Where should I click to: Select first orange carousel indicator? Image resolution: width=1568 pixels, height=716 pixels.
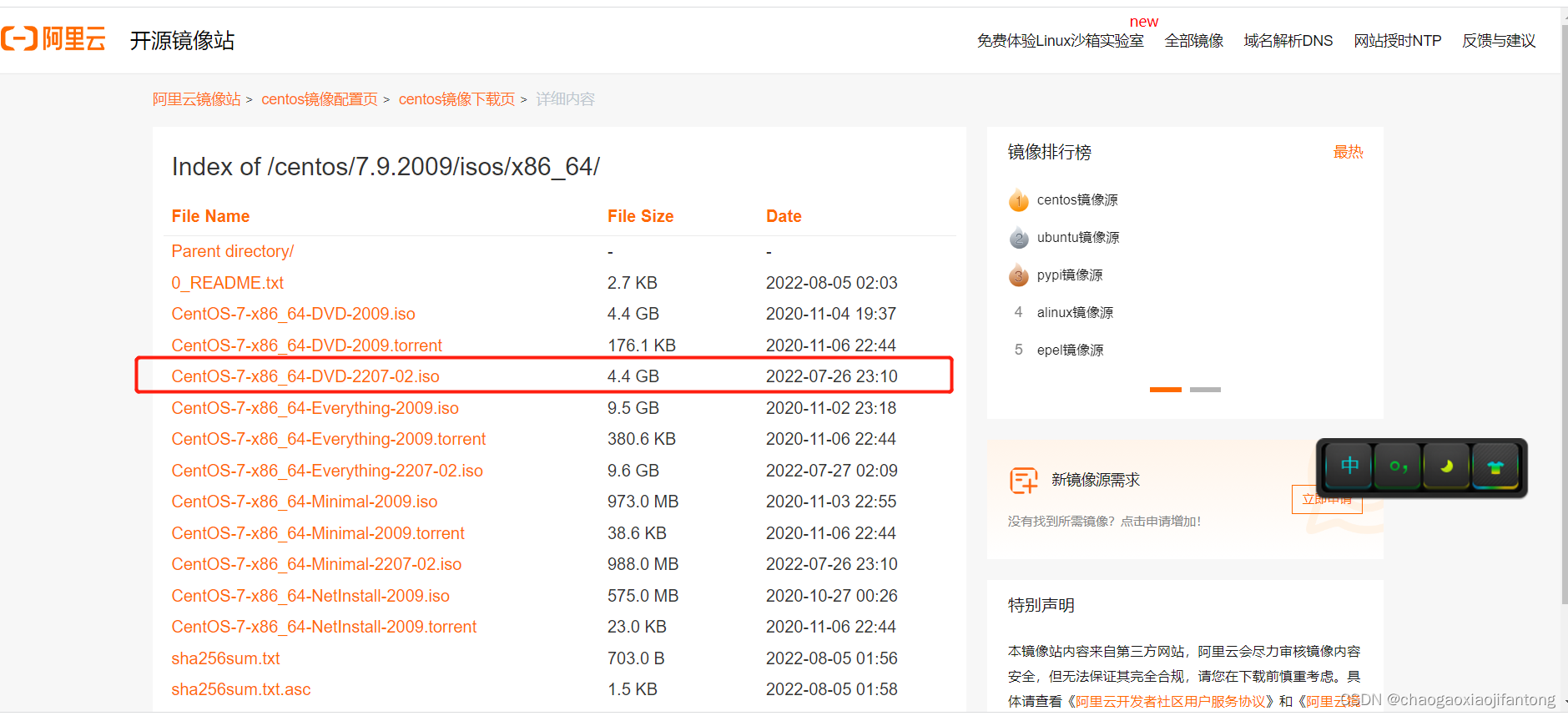1165,390
